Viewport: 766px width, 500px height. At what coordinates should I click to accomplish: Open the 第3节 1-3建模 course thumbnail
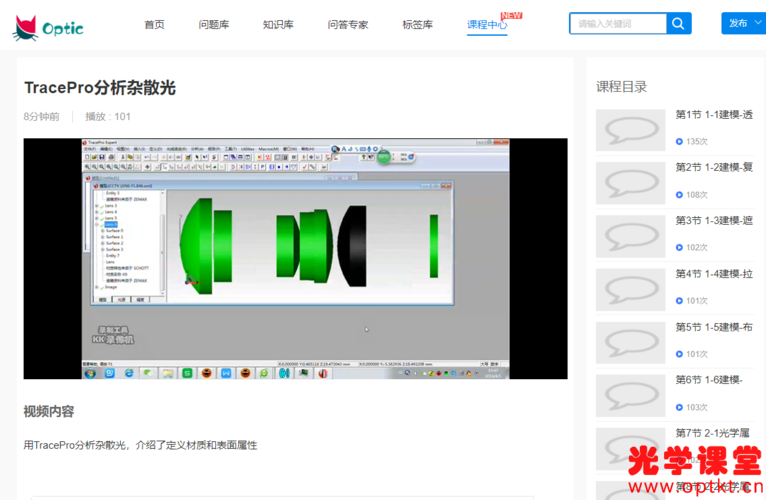coord(630,236)
